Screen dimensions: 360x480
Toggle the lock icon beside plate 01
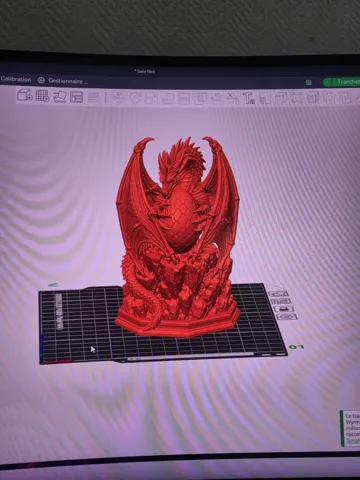click(x=284, y=309)
